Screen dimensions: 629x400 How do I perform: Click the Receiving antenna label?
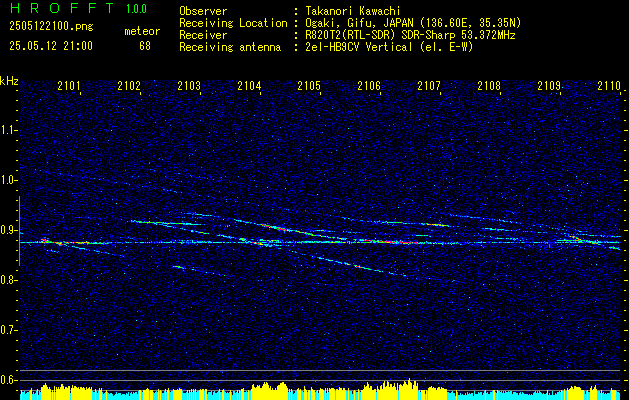pyautogui.click(x=230, y=47)
